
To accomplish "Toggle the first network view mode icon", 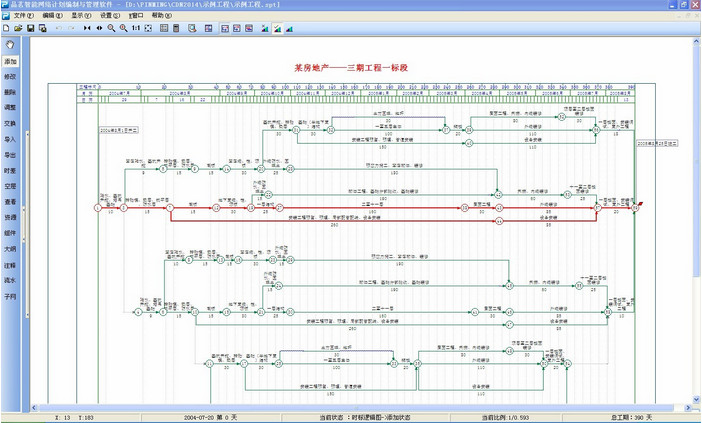I will click(225, 28).
